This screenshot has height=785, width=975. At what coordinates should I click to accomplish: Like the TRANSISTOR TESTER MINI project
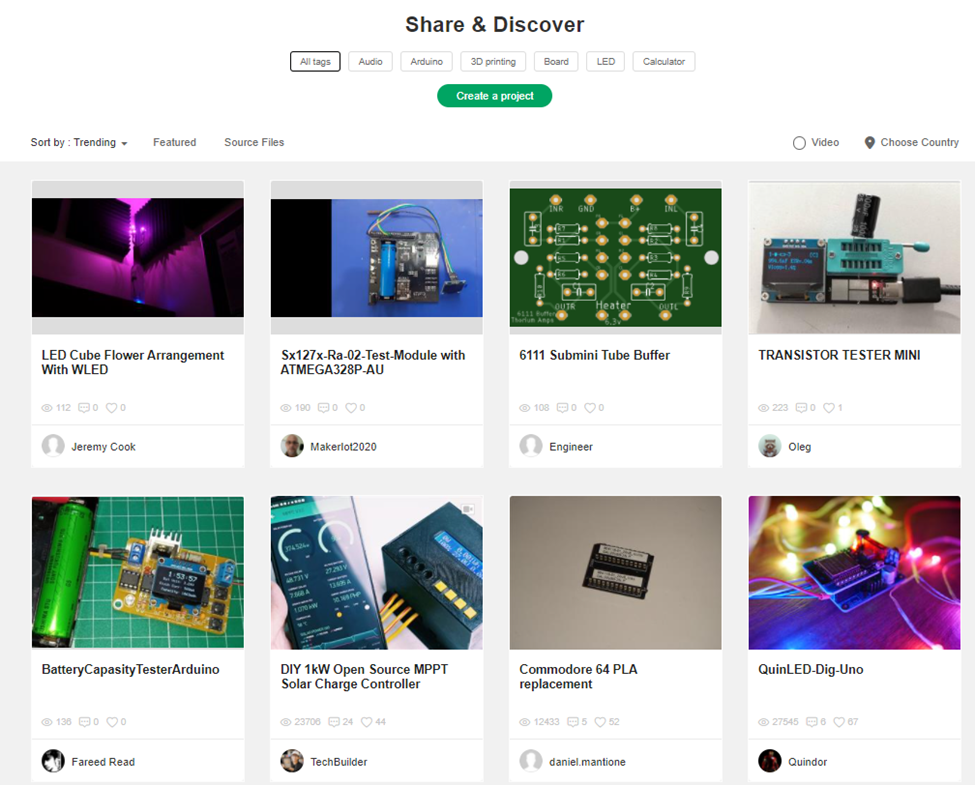[829, 408]
